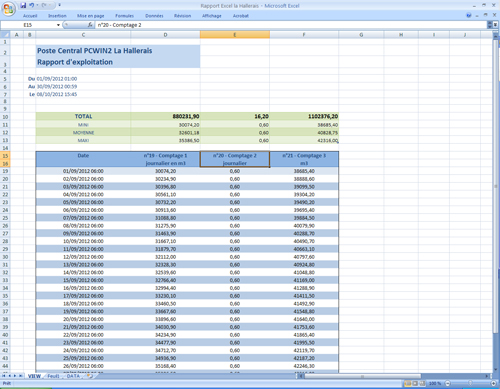Switch to Page Layout view in status bar
The image size is (500, 389).
coord(415,384)
